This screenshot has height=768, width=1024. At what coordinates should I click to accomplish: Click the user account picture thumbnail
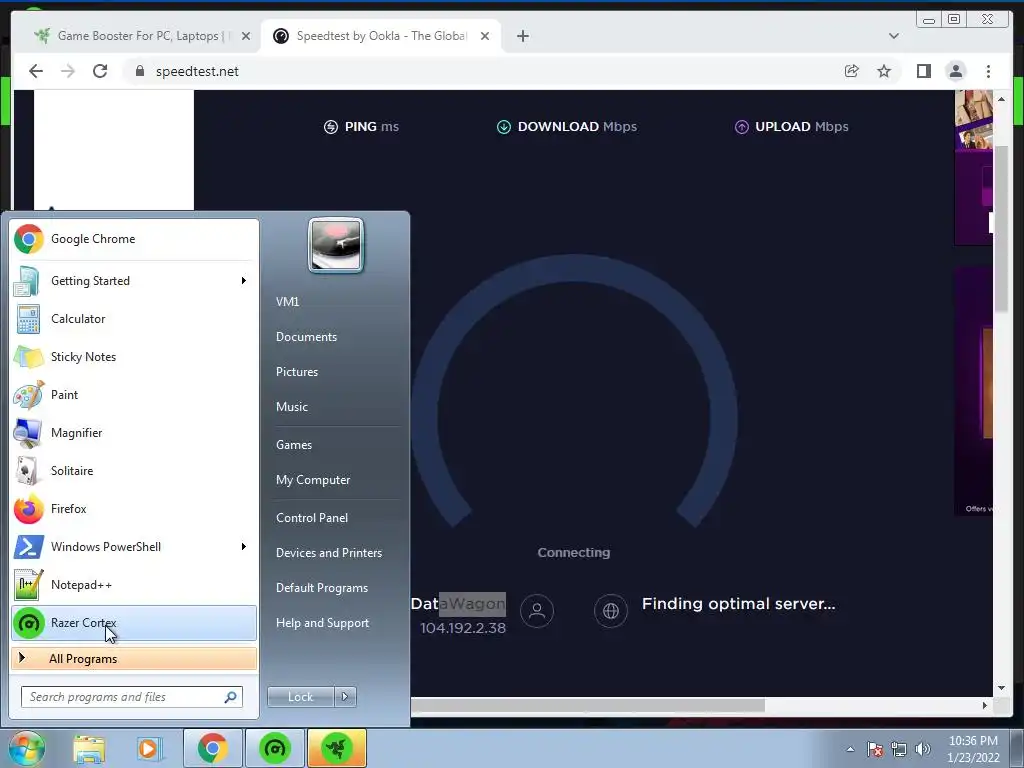tap(336, 245)
